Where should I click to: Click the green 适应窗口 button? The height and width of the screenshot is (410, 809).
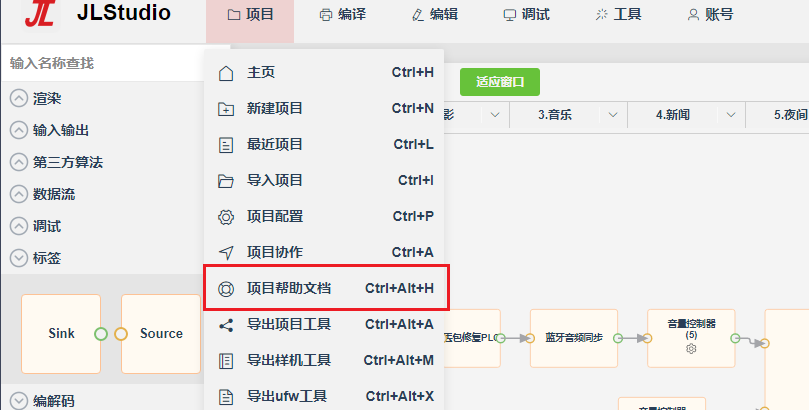click(x=499, y=82)
